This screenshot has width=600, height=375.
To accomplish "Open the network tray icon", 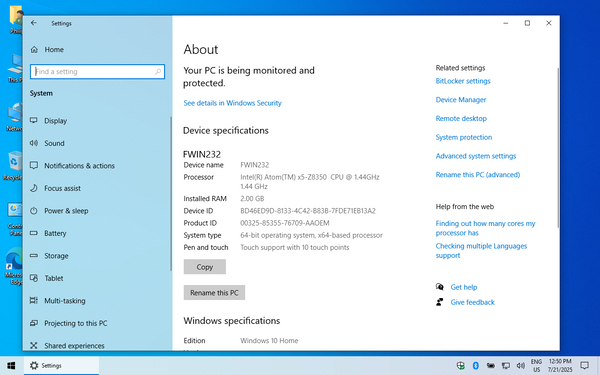I will (506, 365).
